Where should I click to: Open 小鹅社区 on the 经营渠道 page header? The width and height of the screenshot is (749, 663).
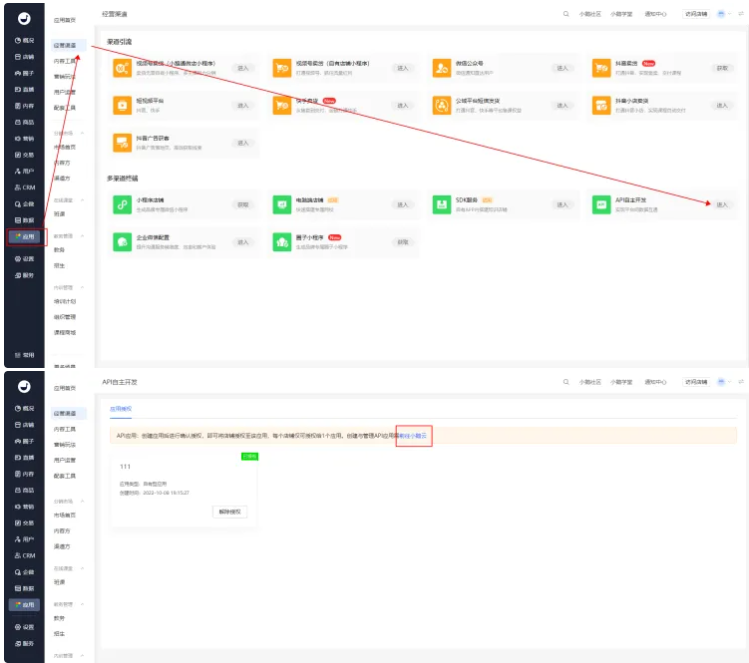click(590, 14)
